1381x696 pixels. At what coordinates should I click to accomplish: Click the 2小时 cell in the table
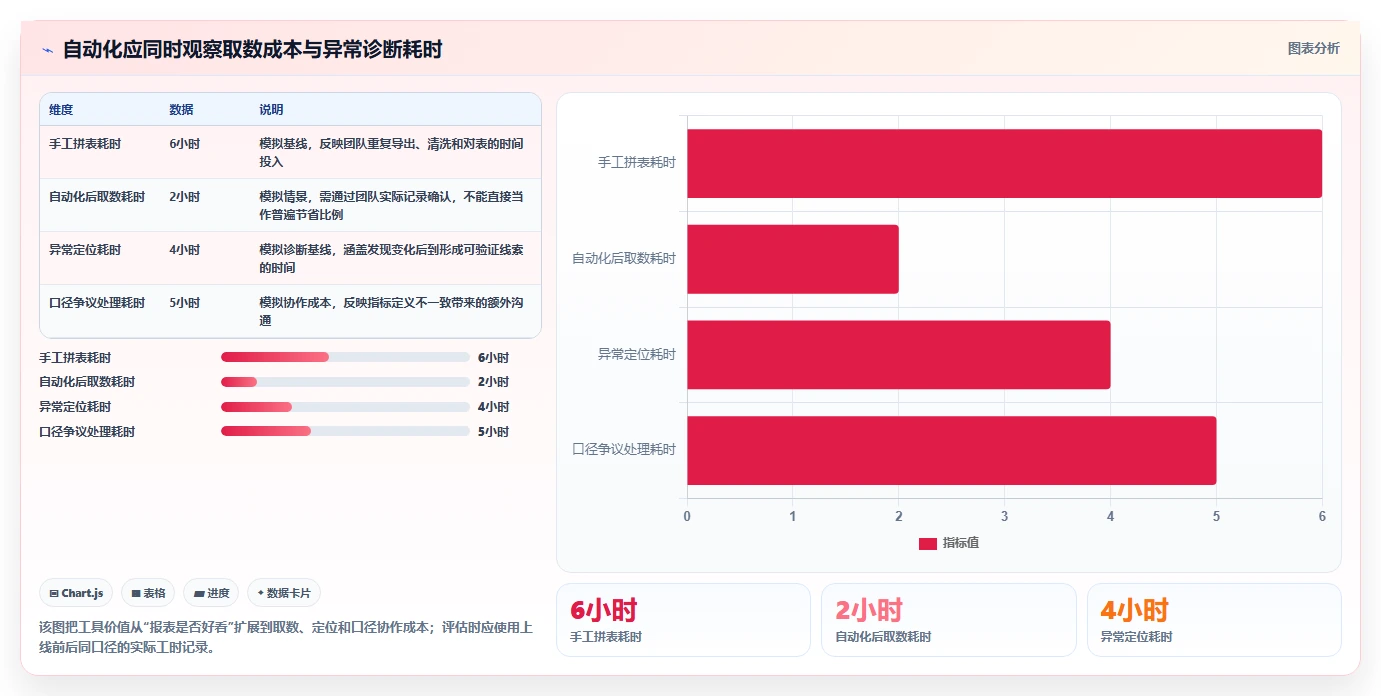tap(185, 197)
